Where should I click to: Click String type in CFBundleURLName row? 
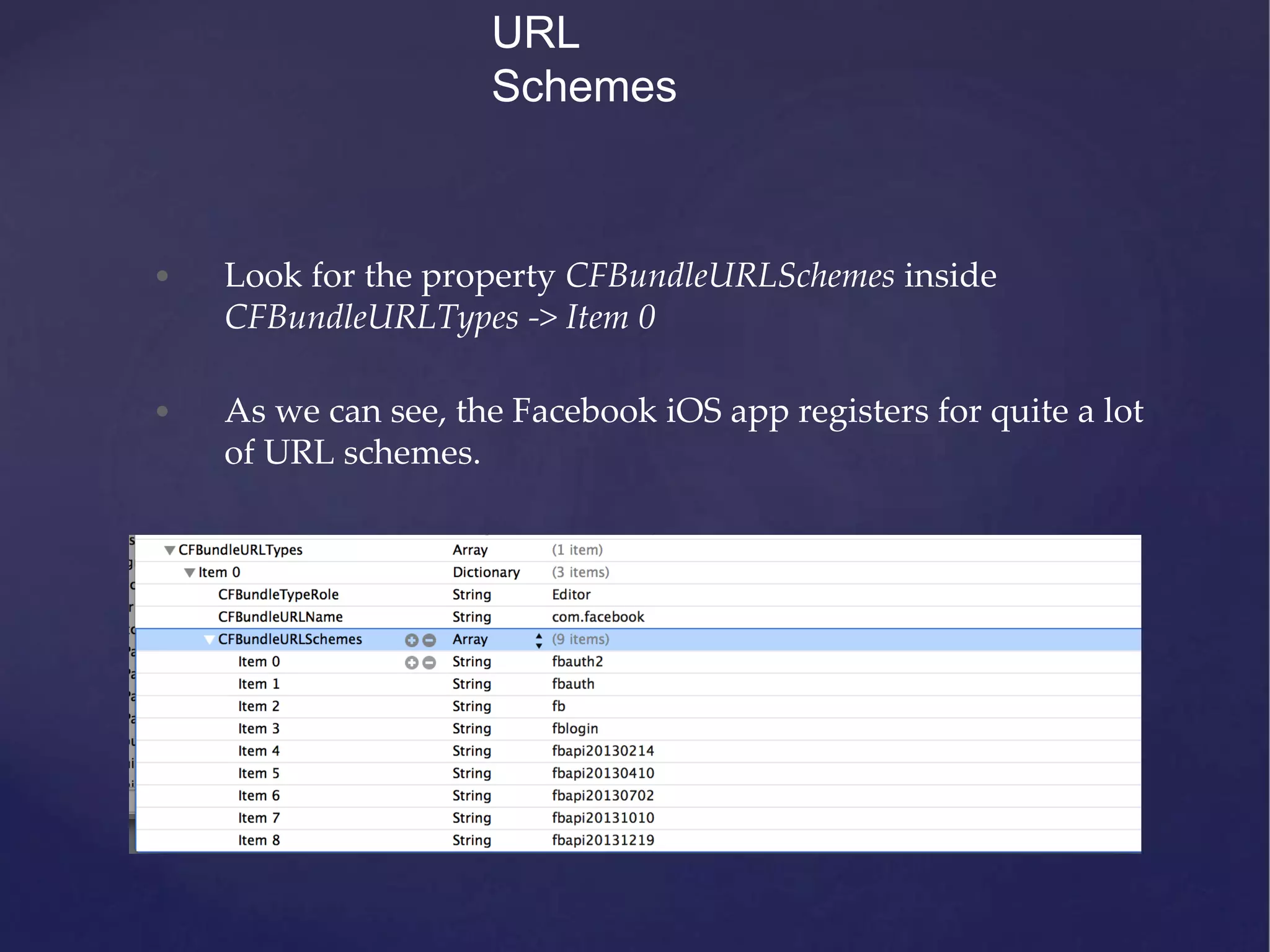(472, 617)
